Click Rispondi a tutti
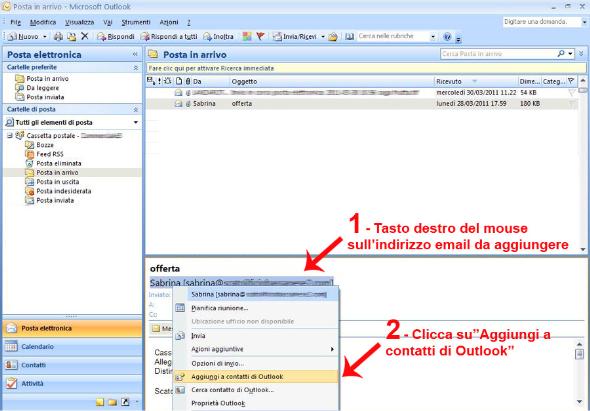590x411 pixels. tap(169, 37)
